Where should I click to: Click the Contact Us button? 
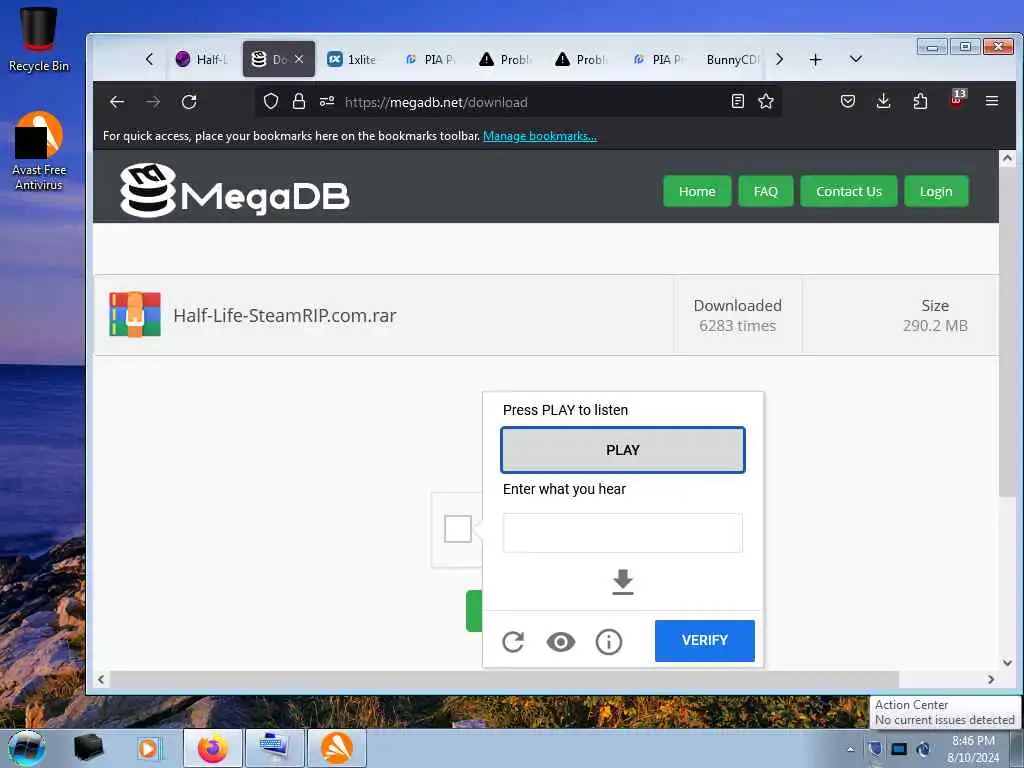(x=848, y=191)
